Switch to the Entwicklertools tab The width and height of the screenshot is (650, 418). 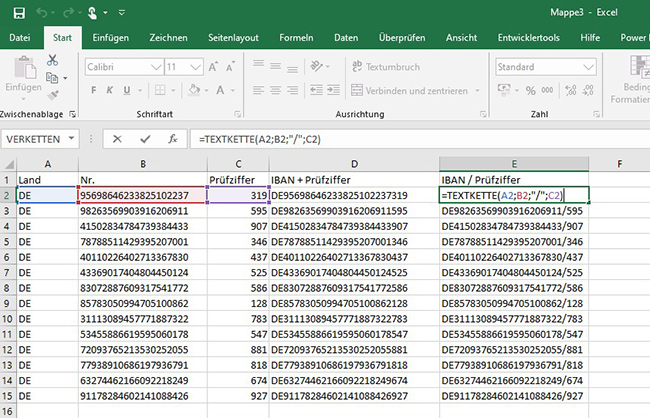pos(529,38)
